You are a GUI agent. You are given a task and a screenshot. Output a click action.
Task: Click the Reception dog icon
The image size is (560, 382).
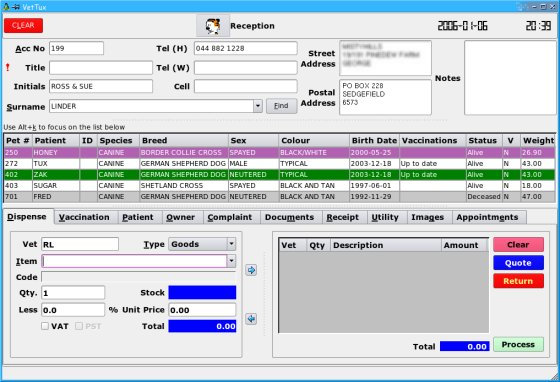(213, 26)
